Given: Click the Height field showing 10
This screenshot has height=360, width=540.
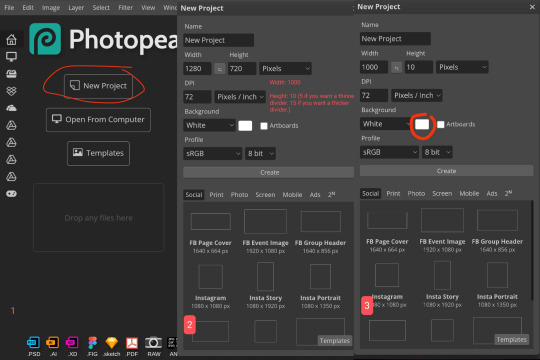Looking at the screenshot, I should (x=419, y=67).
